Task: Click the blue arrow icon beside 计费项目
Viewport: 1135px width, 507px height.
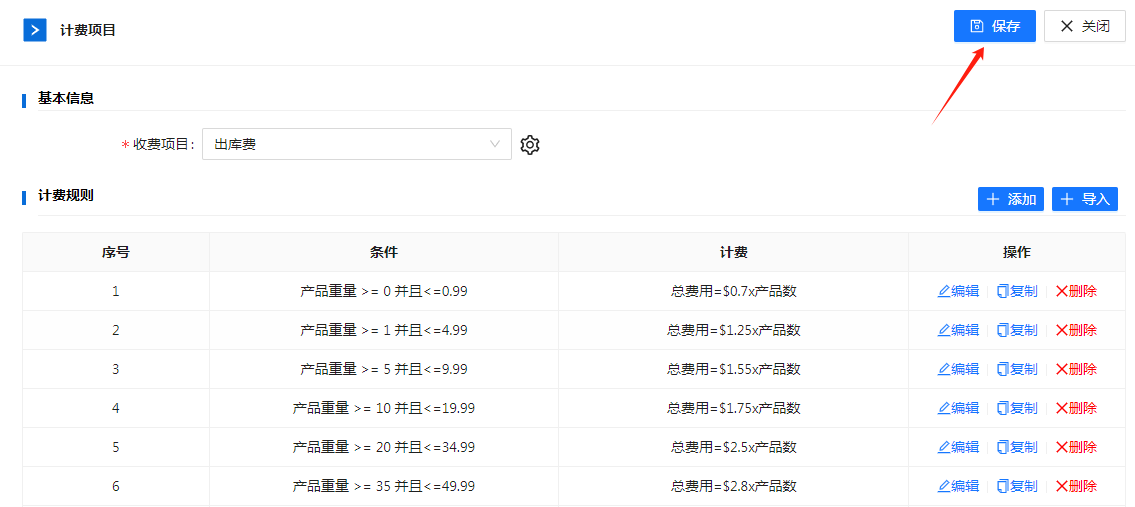Action: [x=35, y=30]
